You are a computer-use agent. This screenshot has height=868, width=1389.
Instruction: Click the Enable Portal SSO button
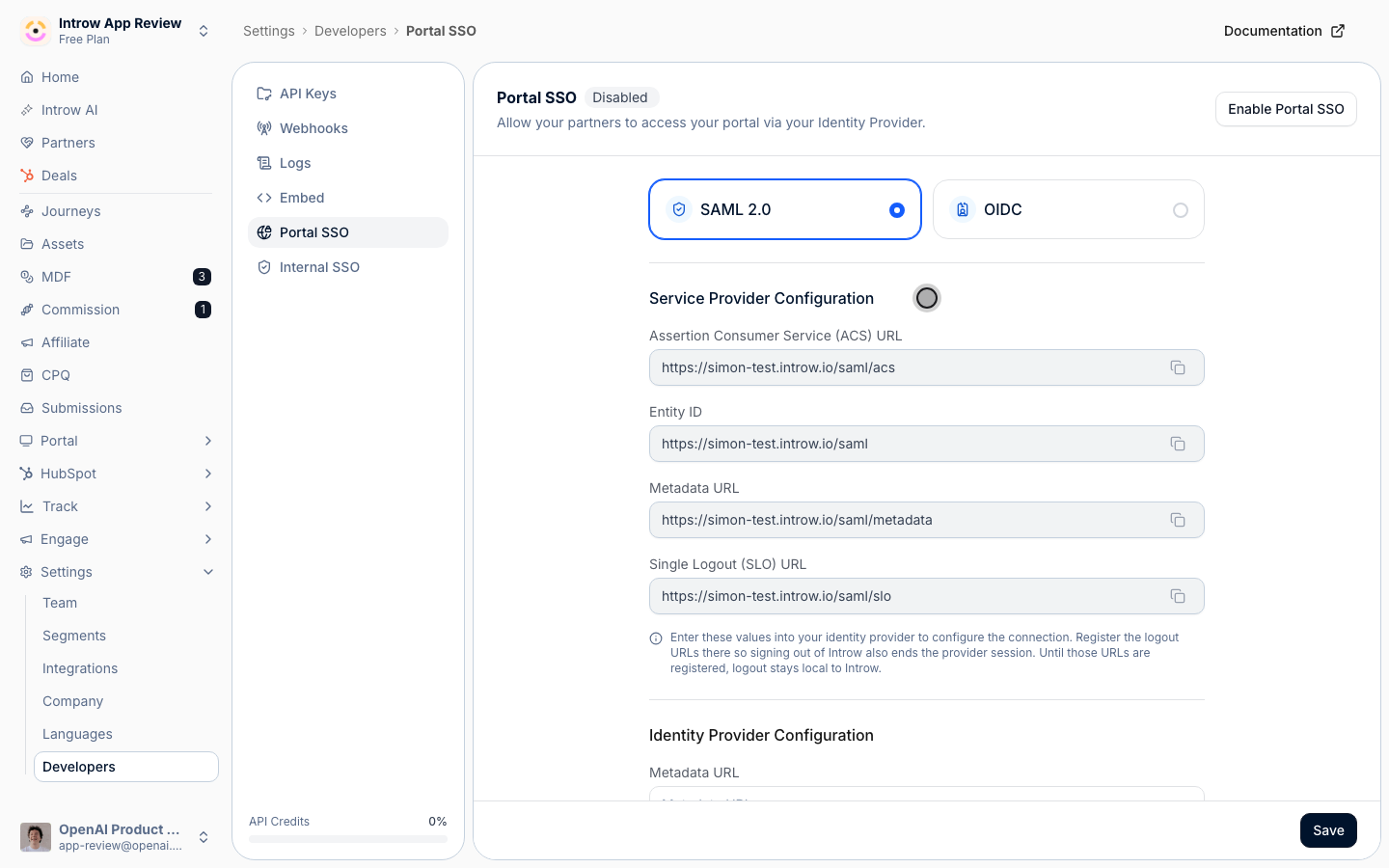(x=1286, y=109)
